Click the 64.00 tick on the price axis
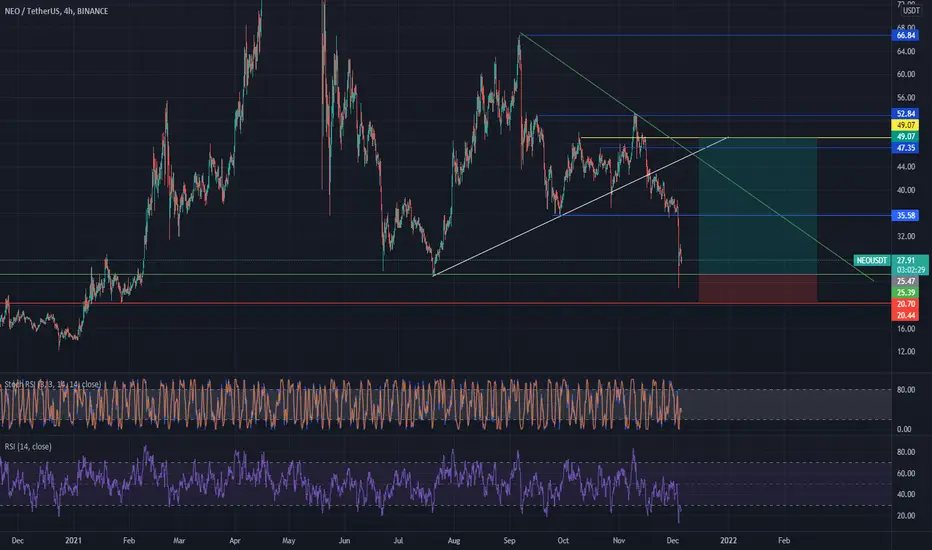Image resolution: width=932 pixels, height=550 pixels. point(906,52)
